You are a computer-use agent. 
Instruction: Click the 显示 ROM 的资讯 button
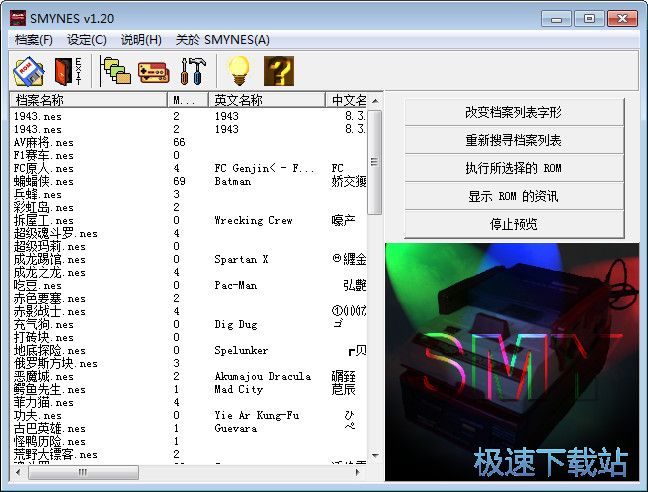[513, 196]
